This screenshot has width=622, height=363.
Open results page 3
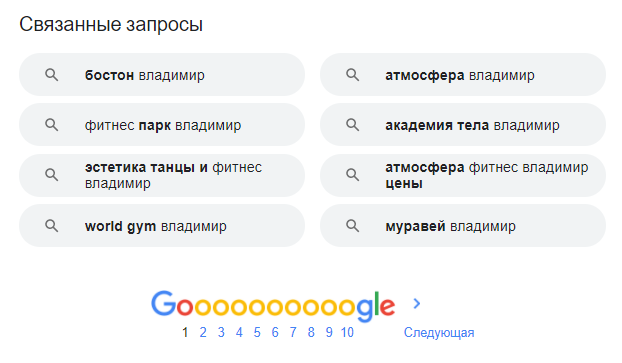tap(221, 332)
